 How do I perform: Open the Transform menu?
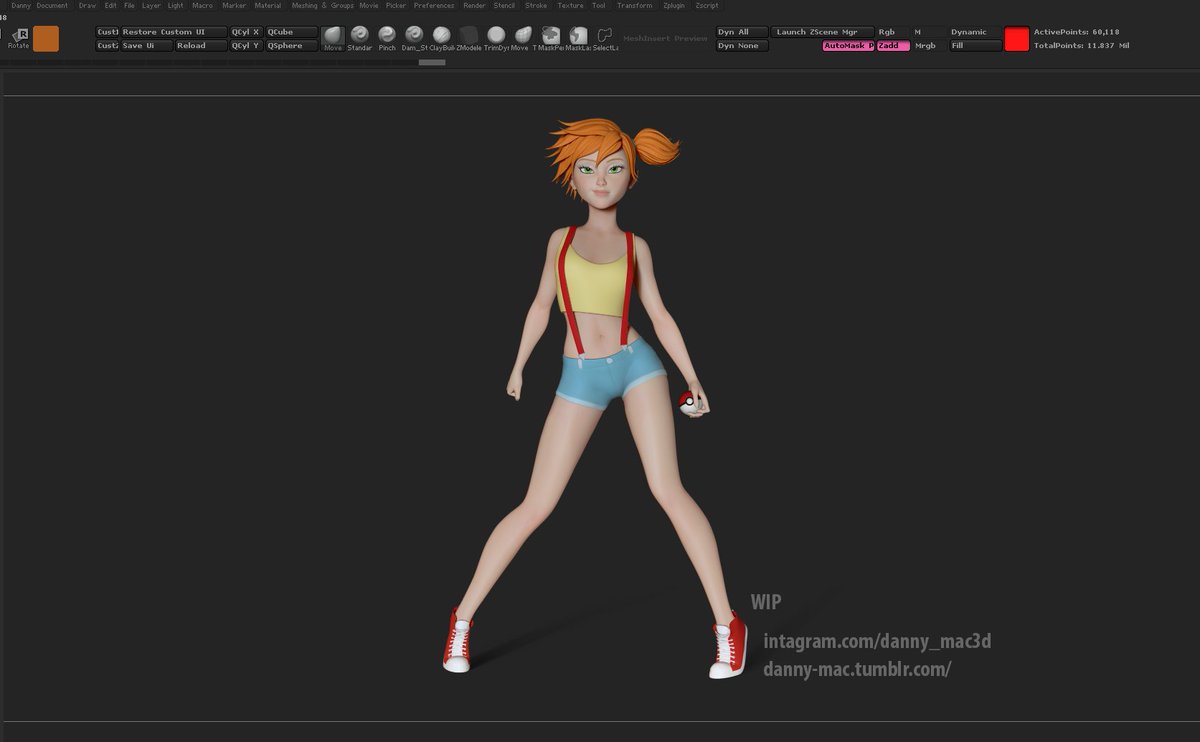point(634,6)
